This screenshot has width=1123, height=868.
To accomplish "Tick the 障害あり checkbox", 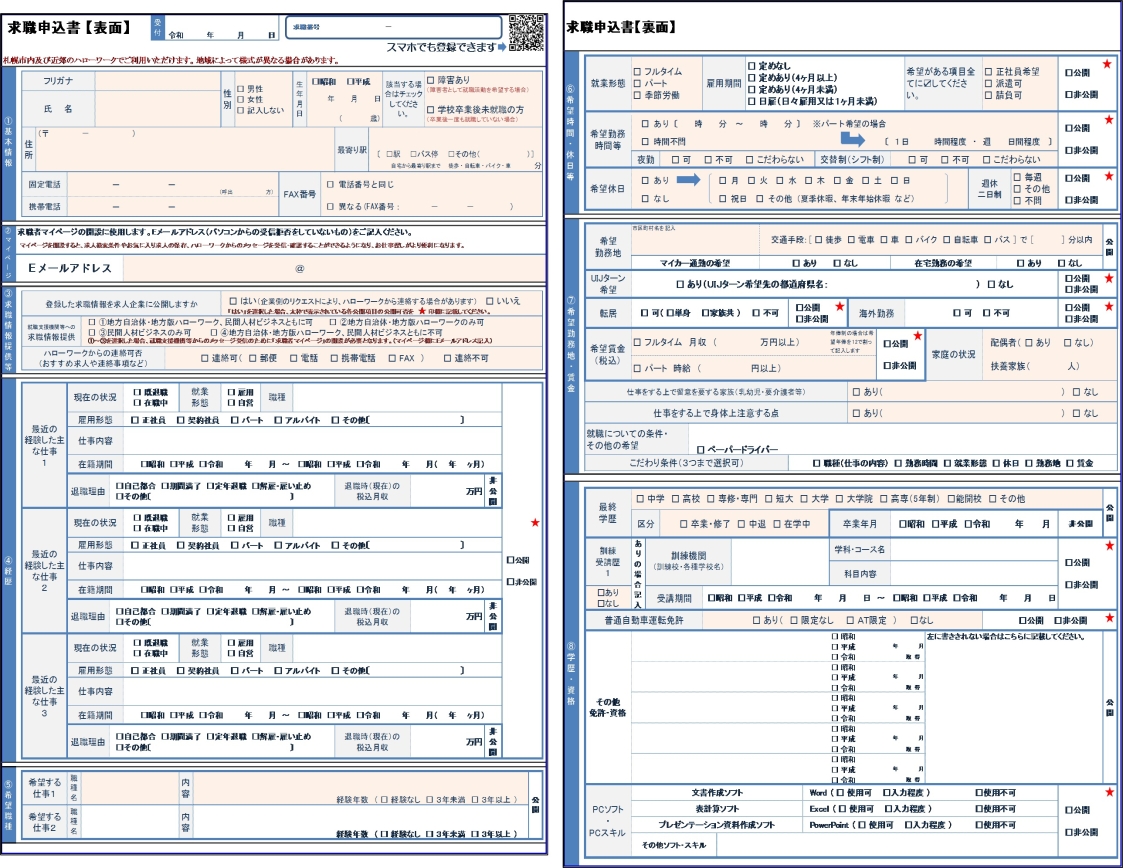I will [x=429, y=79].
